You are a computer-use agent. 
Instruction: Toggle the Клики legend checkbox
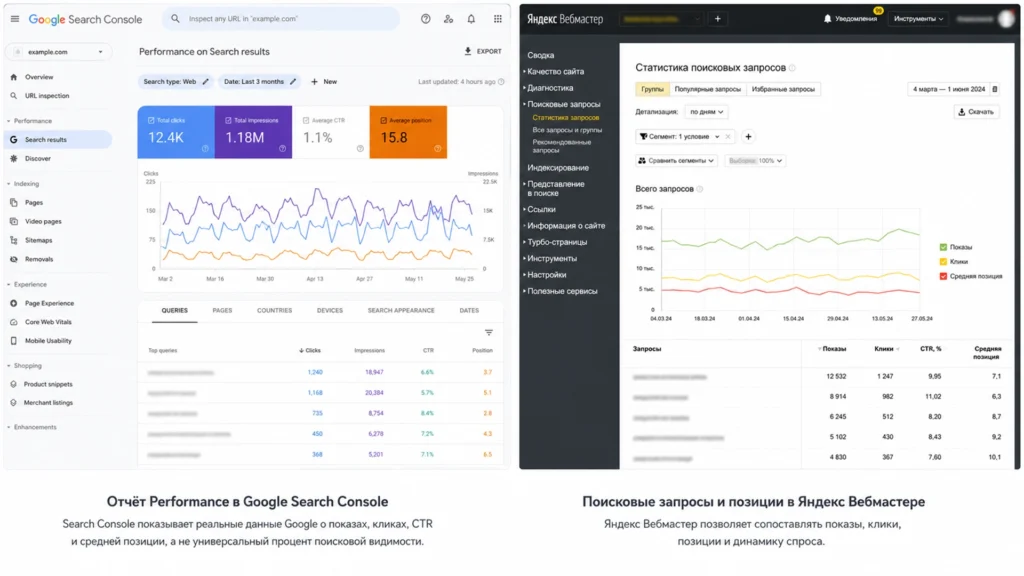(x=943, y=261)
